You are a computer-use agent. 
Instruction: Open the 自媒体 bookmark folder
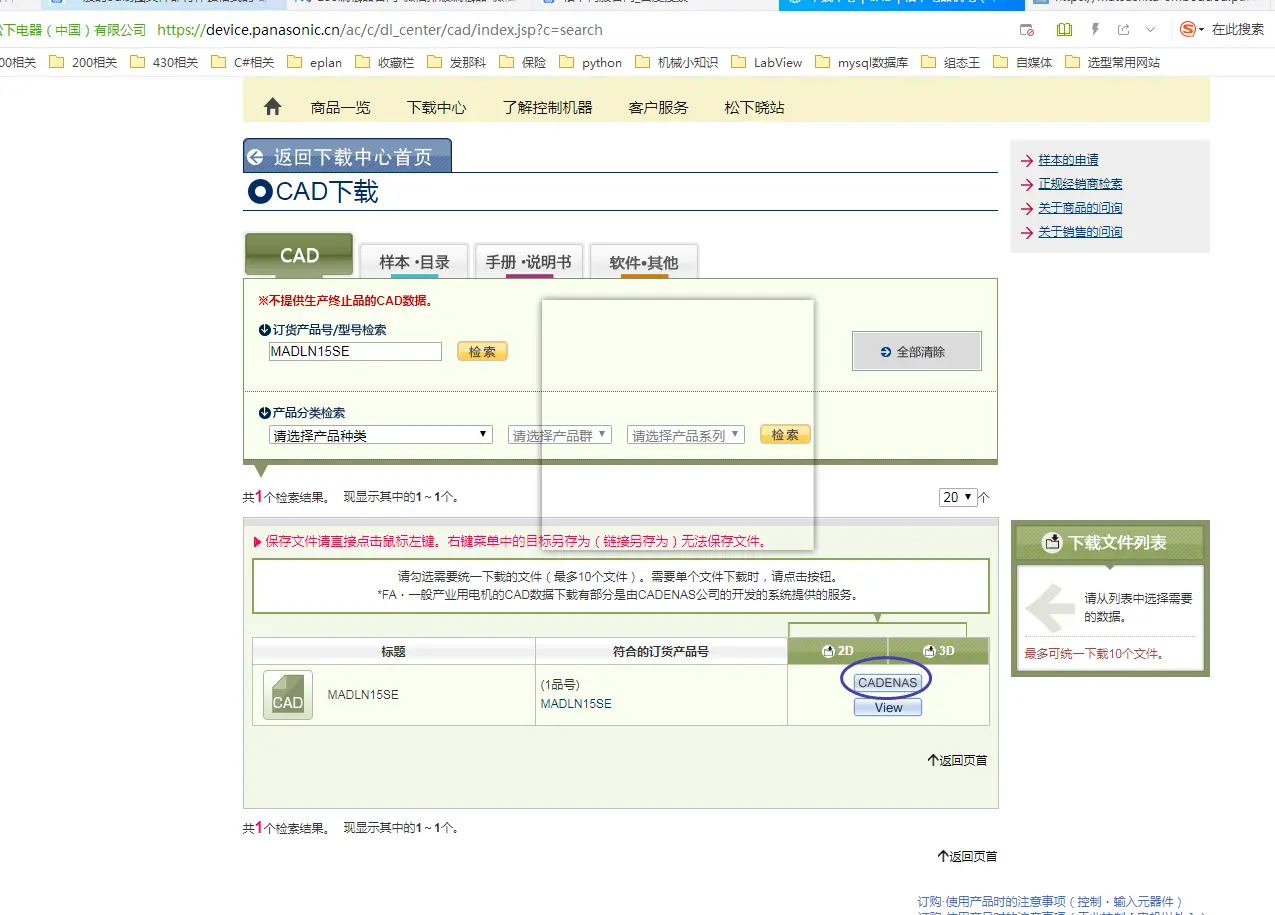(1022, 62)
